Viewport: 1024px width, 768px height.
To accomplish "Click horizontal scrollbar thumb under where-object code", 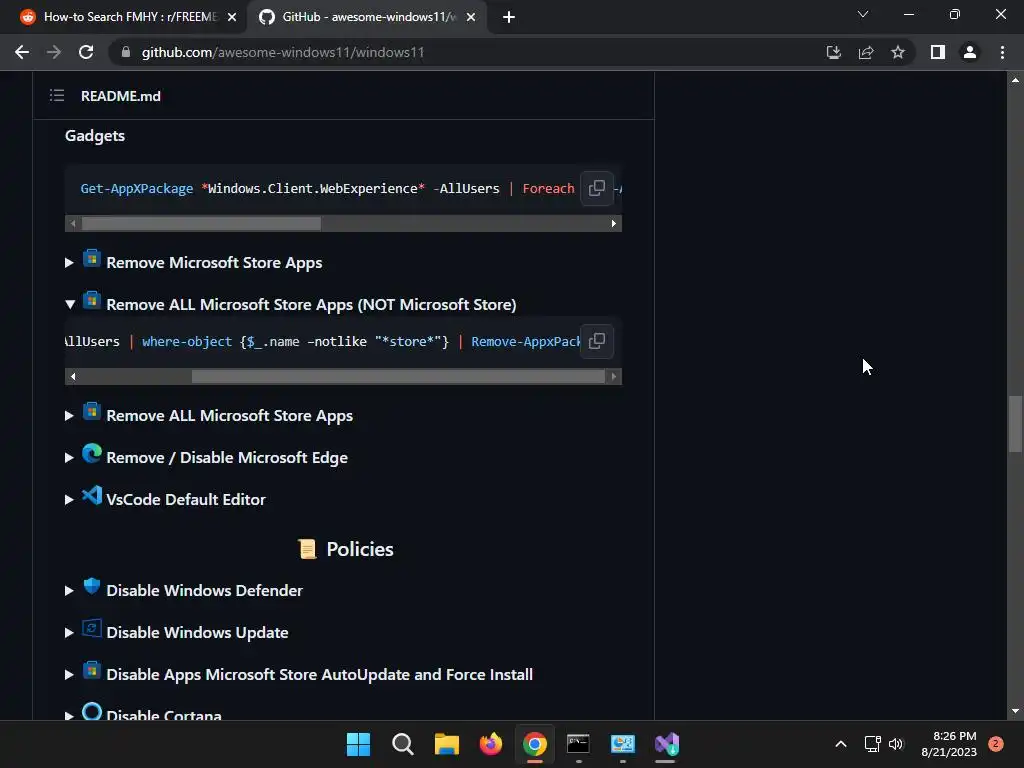I will tap(398, 376).
